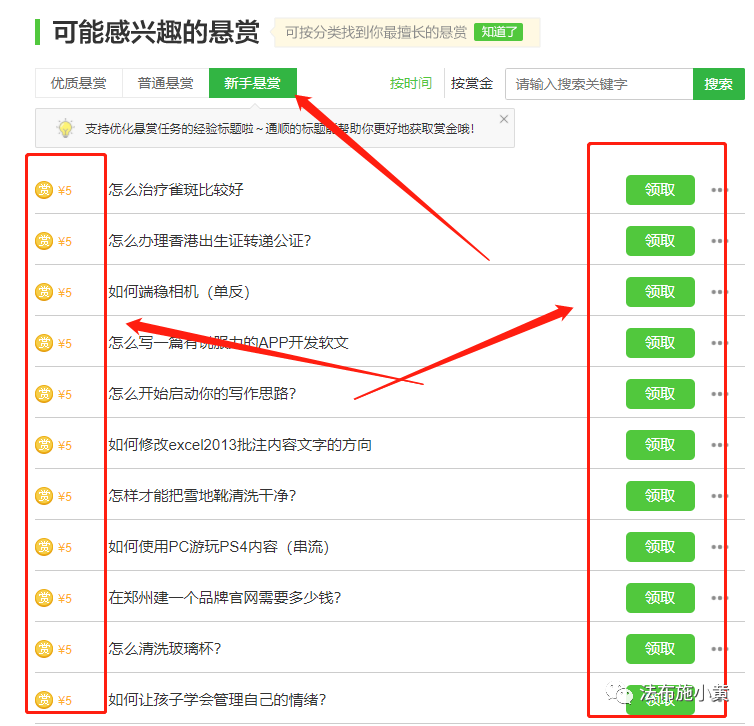Click the lightbulb tip icon in notice bar
This screenshot has height=726, width=754.
click(65, 129)
